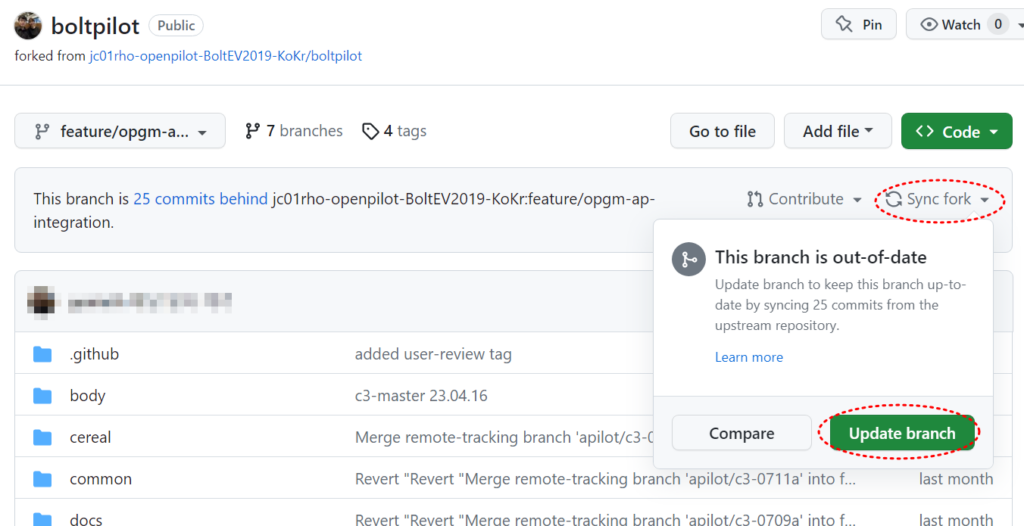This screenshot has height=526, width=1024.
Task: Click the pin icon in the Pin button
Action: (844, 25)
